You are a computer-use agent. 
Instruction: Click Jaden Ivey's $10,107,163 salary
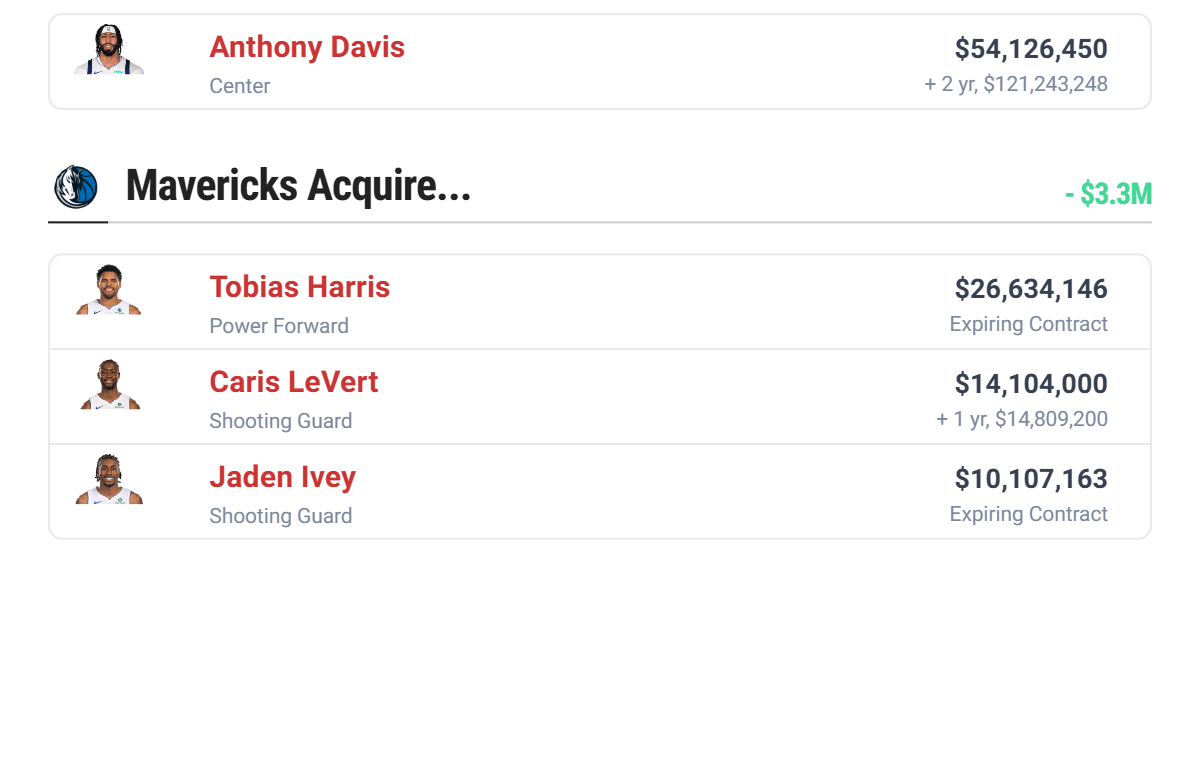[1030, 479]
